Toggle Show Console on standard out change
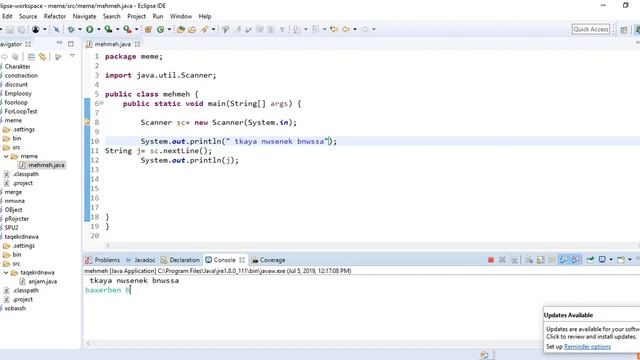 564,260
